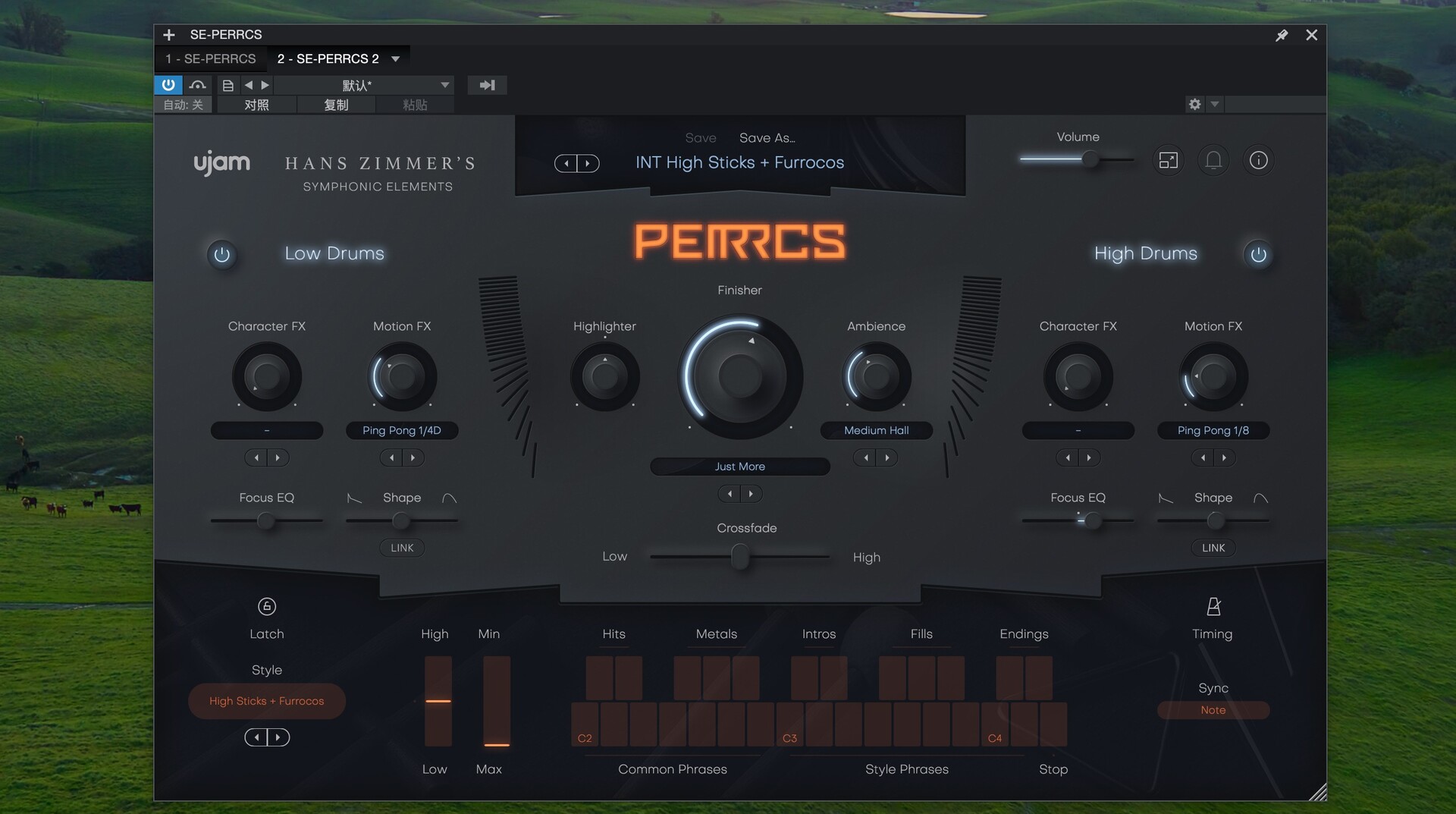The height and width of the screenshot is (814, 1456).
Task: Open the gear settings icon
Action: point(1195,104)
